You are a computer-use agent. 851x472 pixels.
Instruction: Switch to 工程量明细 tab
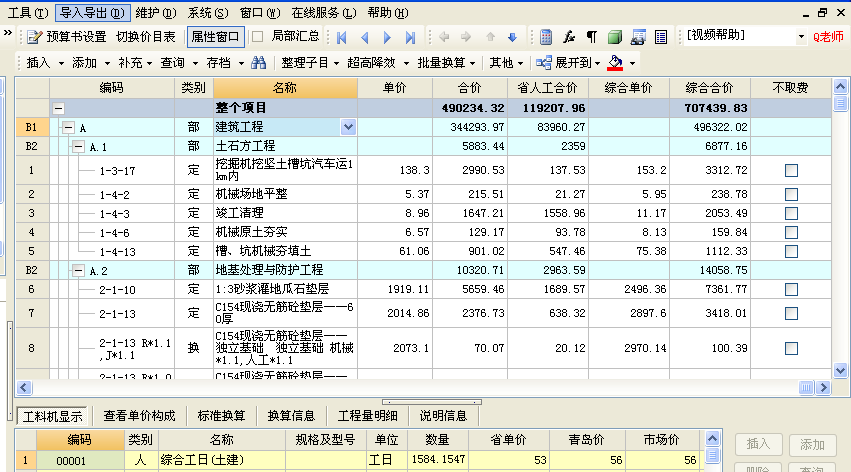coord(367,416)
